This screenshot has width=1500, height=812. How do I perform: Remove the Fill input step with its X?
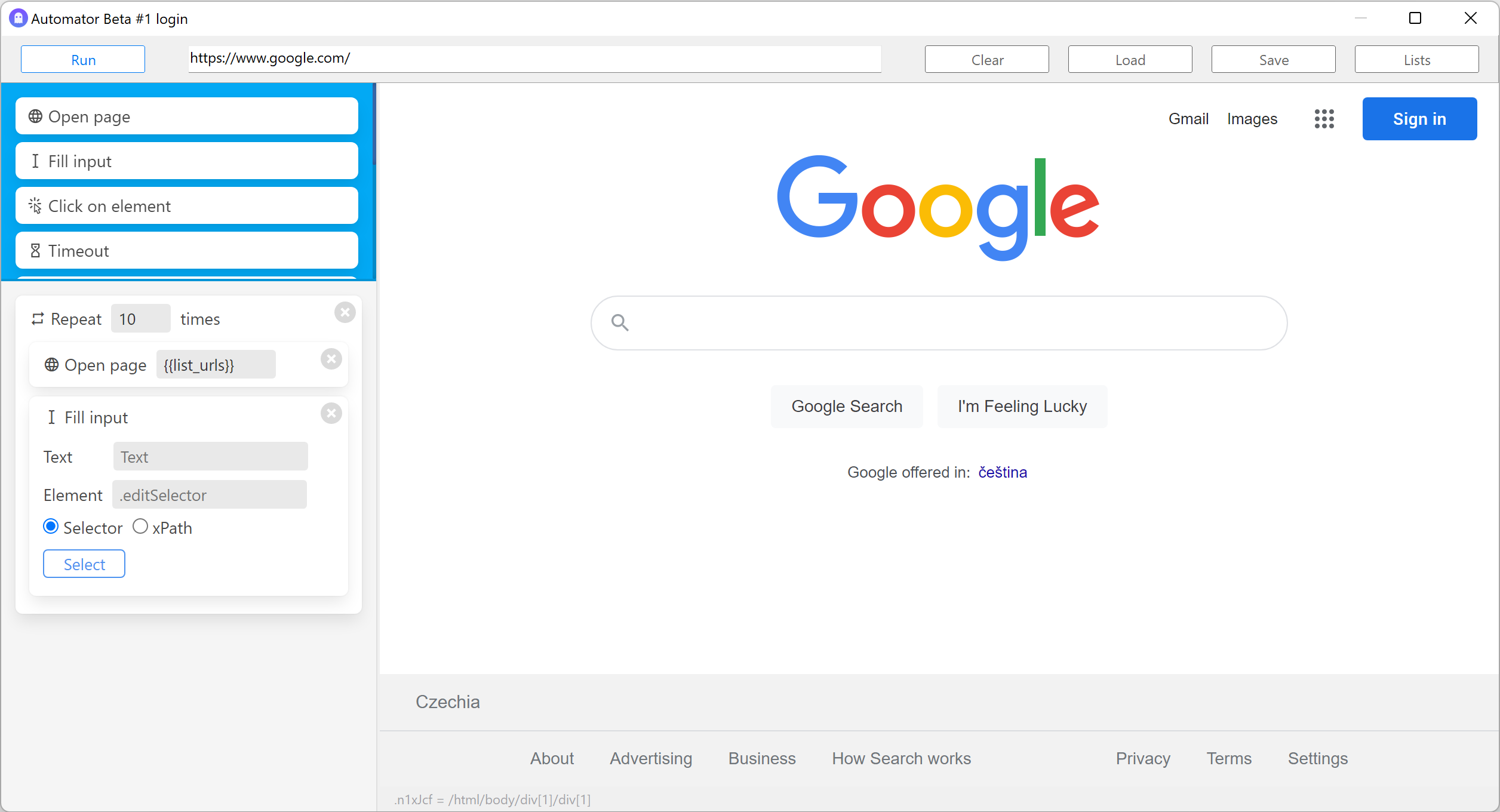[331, 413]
